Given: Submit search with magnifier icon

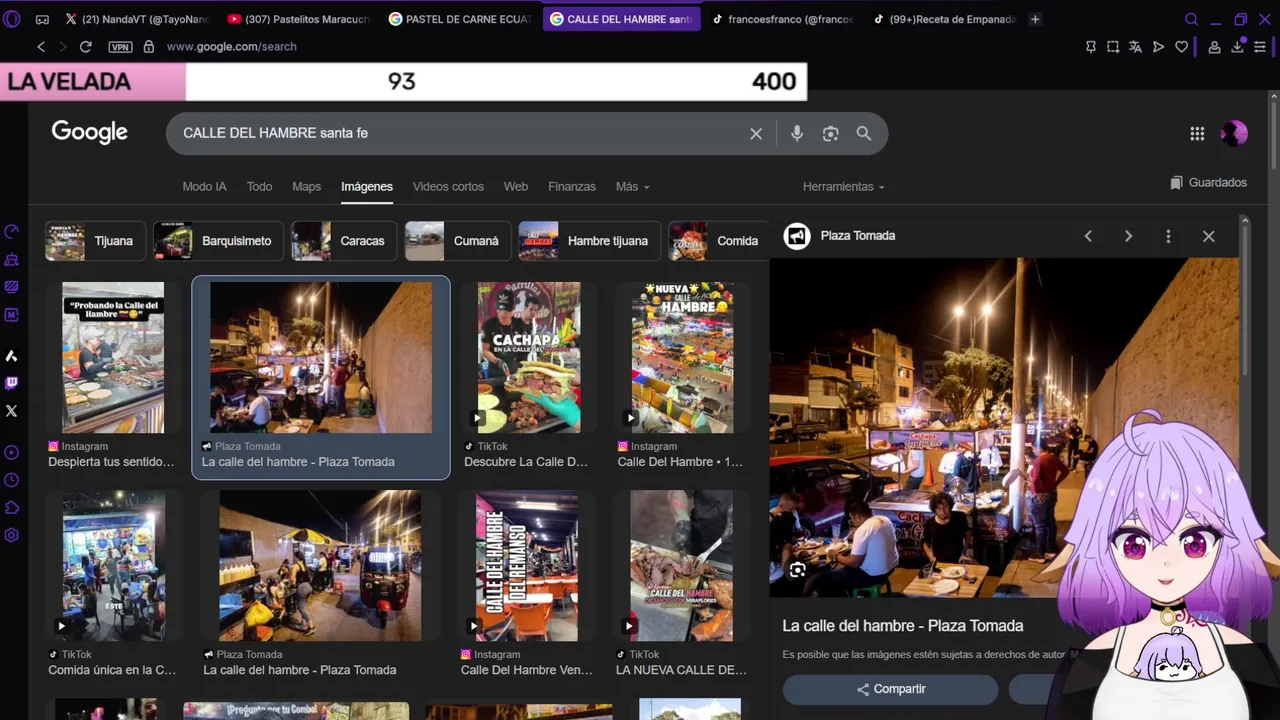Looking at the screenshot, I should (x=864, y=133).
